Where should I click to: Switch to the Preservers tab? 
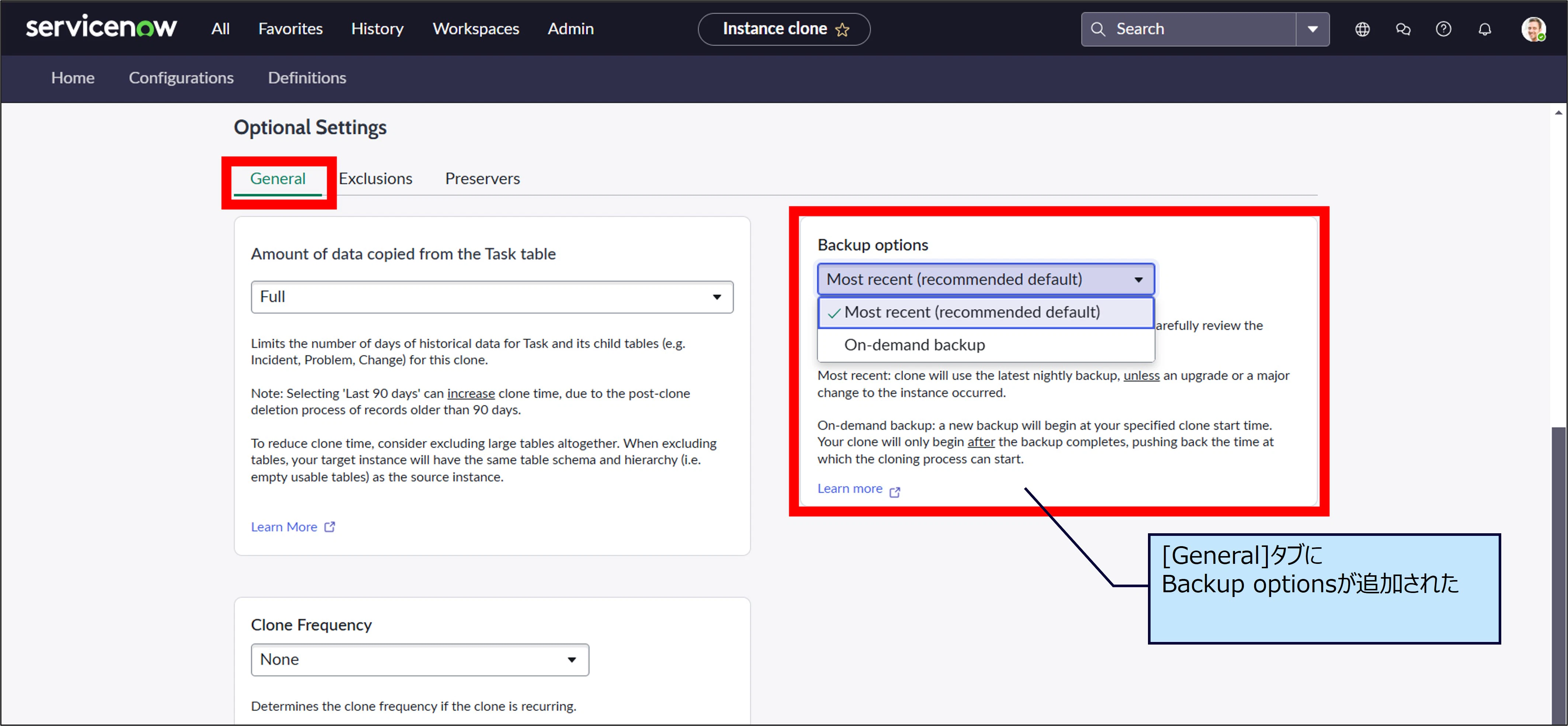tap(482, 179)
